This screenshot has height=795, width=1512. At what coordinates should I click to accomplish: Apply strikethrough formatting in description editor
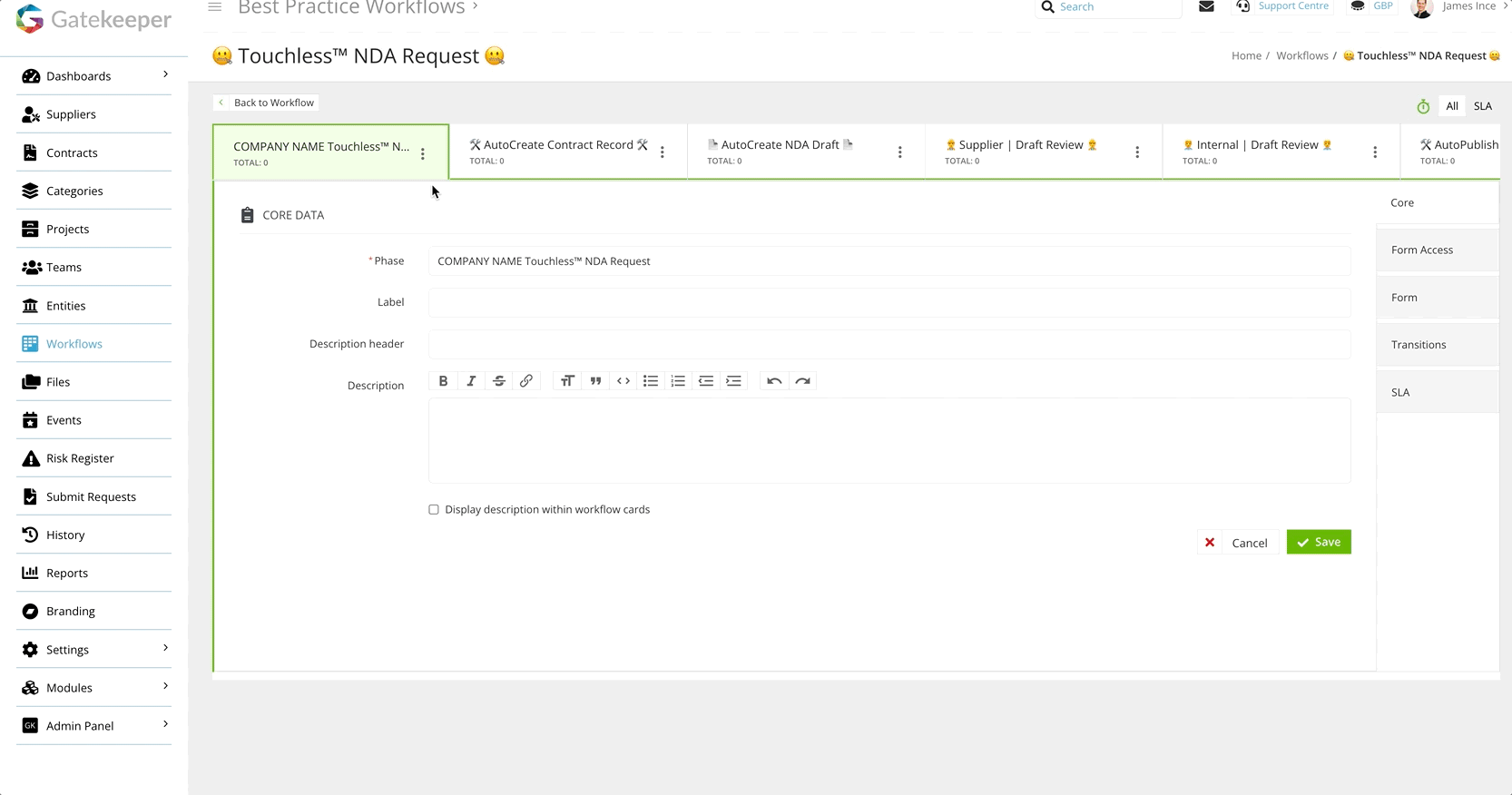point(498,381)
